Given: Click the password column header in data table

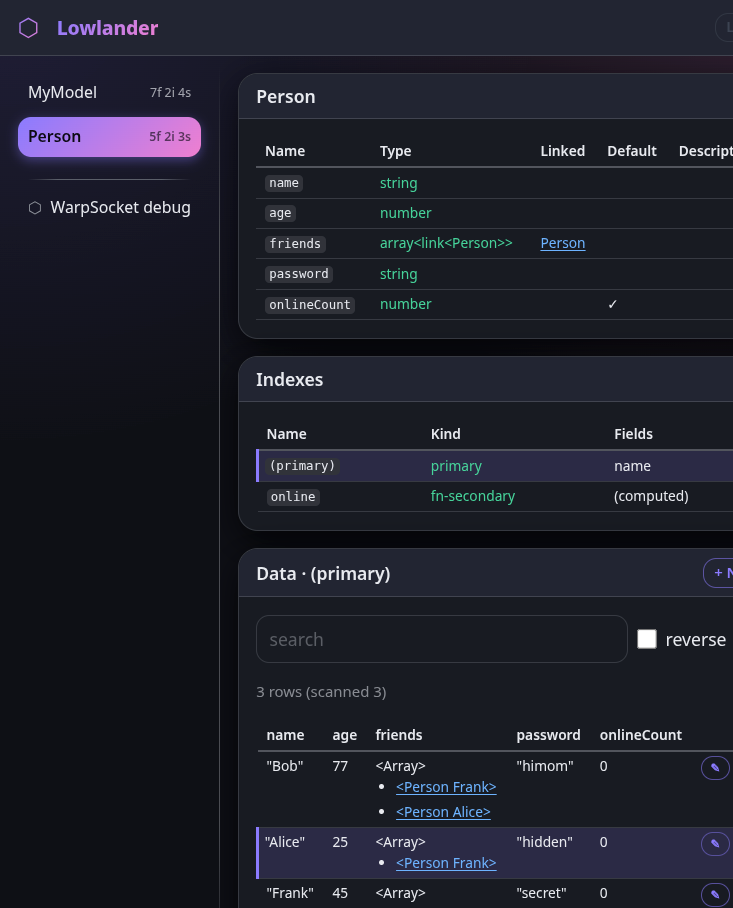Looking at the screenshot, I should 548,735.
